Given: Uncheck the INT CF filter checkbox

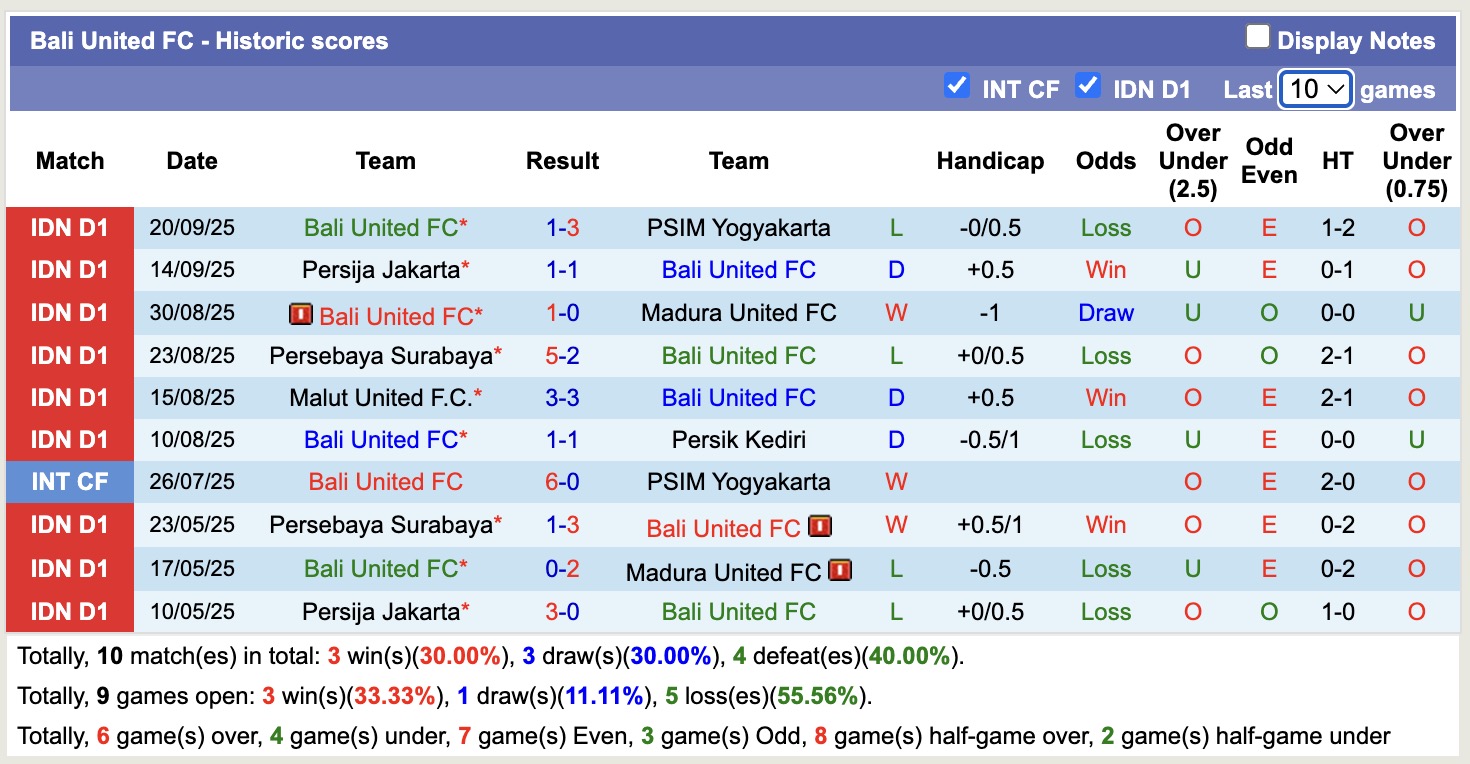Looking at the screenshot, I should tap(956, 88).
